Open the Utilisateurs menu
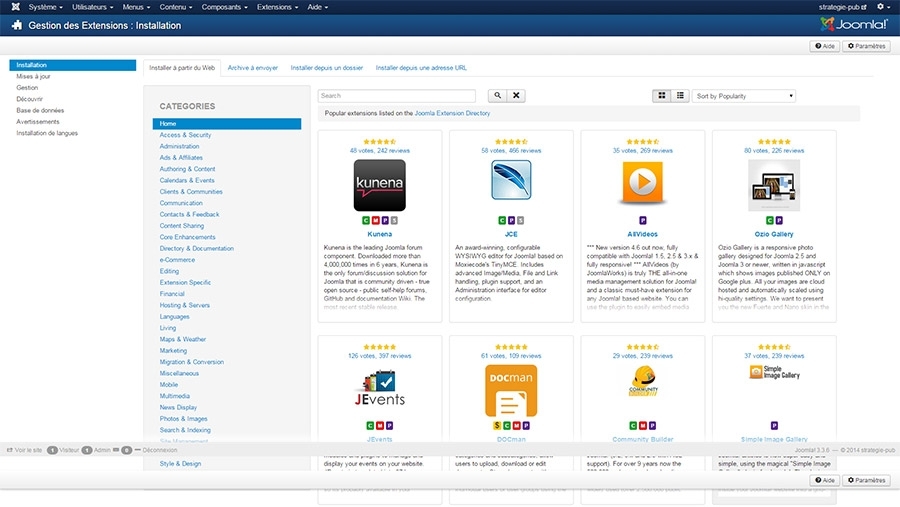This screenshot has width=900, height=507. point(92,7)
